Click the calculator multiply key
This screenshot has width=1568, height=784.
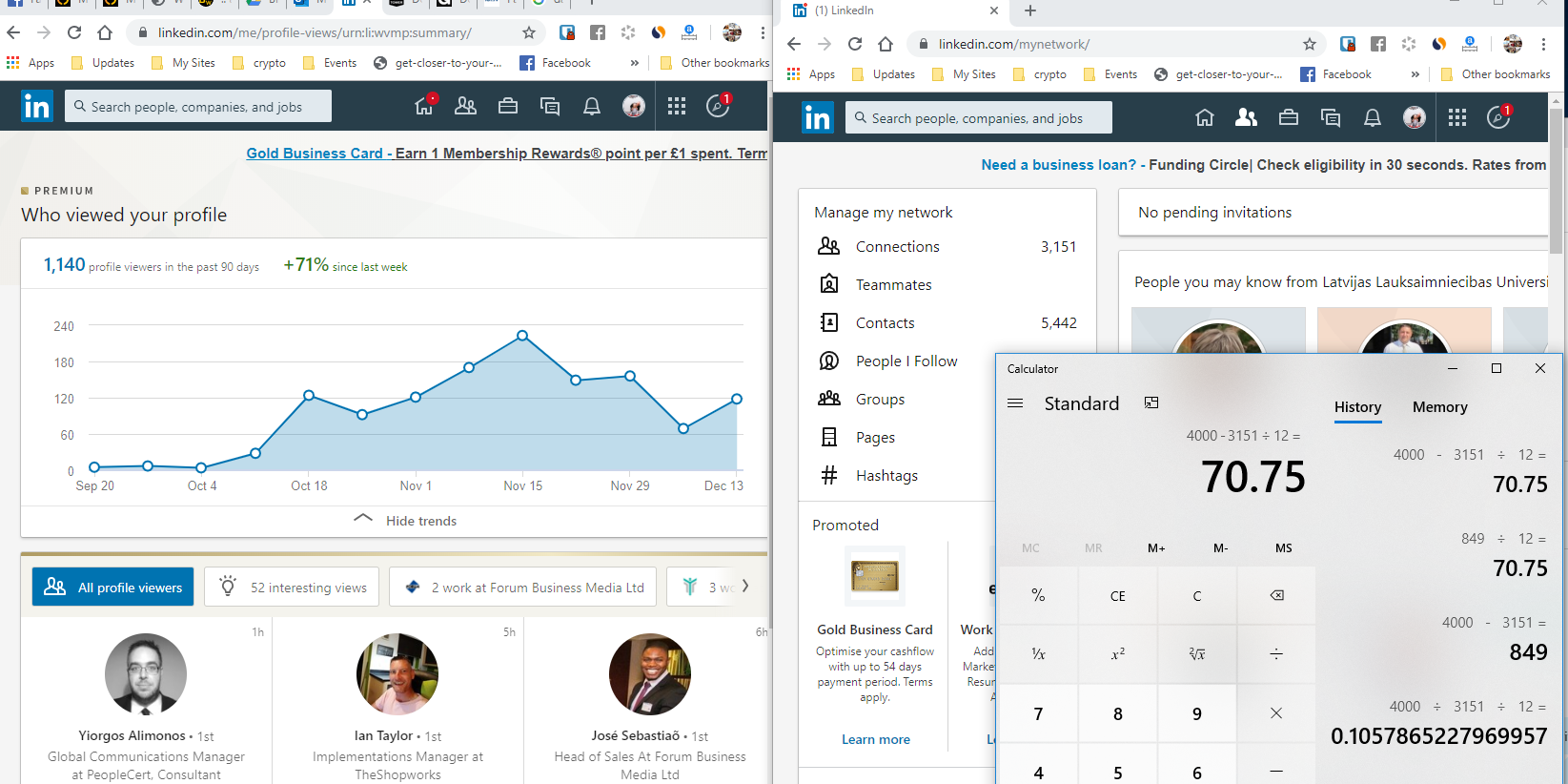[1276, 712]
